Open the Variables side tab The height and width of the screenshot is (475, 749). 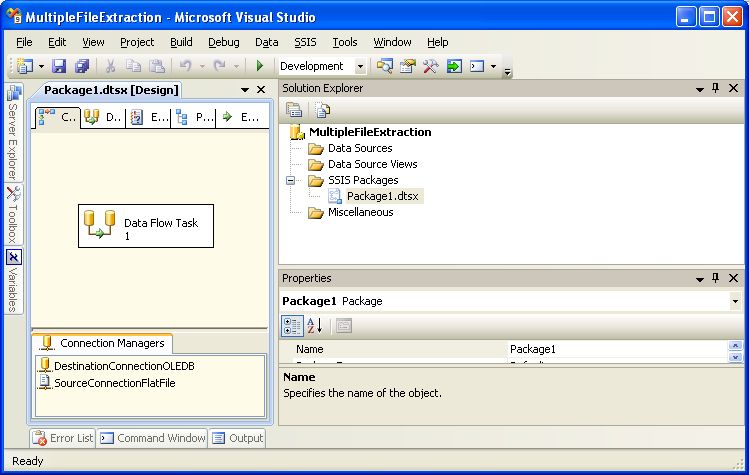[x=13, y=281]
